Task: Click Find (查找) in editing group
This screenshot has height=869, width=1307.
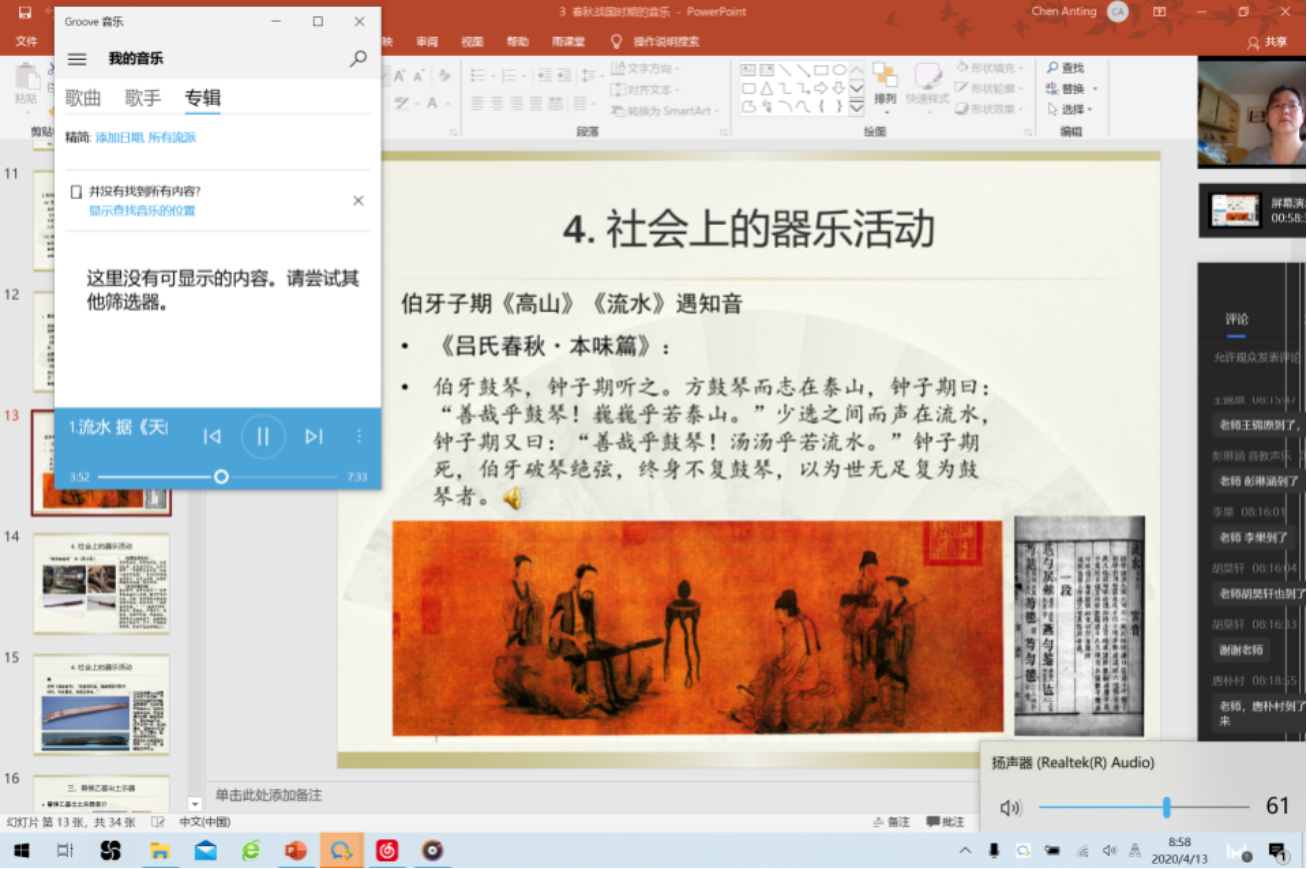Action: (1065, 68)
